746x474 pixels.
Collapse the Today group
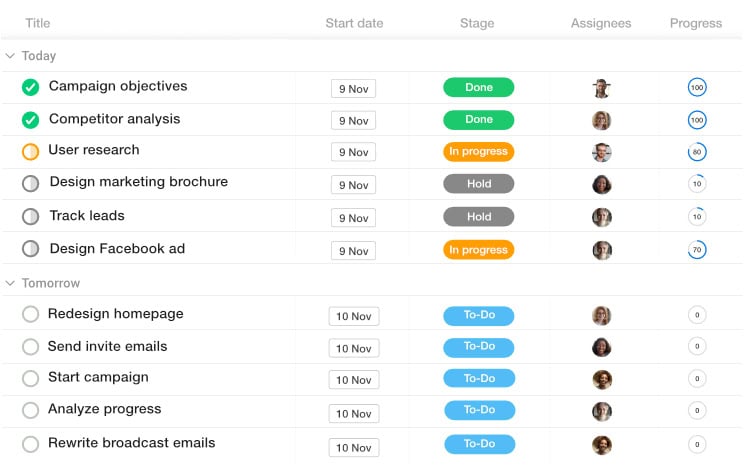pos(11,57)
